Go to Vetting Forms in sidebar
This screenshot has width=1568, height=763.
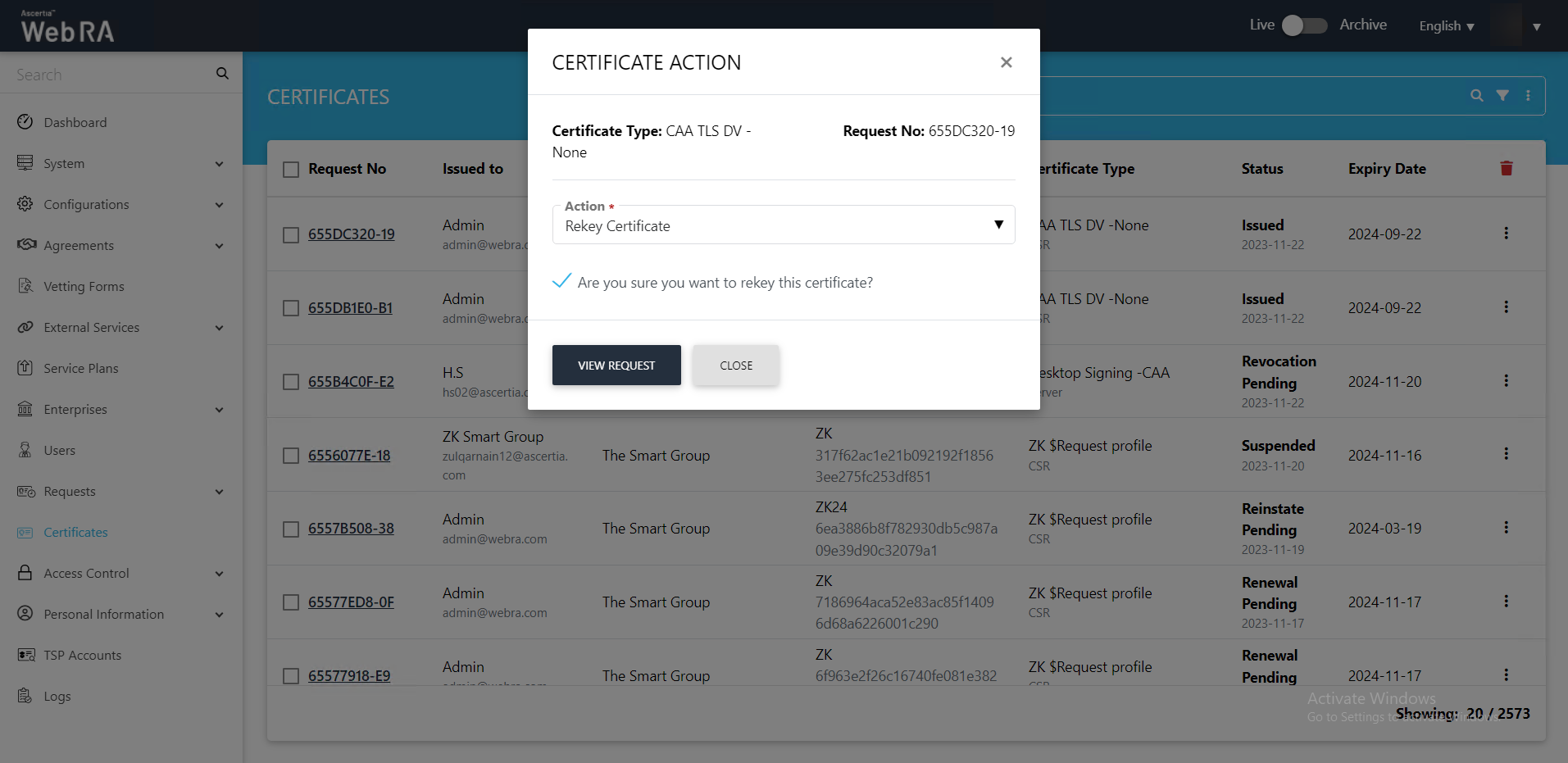click(x=84, y=286)
